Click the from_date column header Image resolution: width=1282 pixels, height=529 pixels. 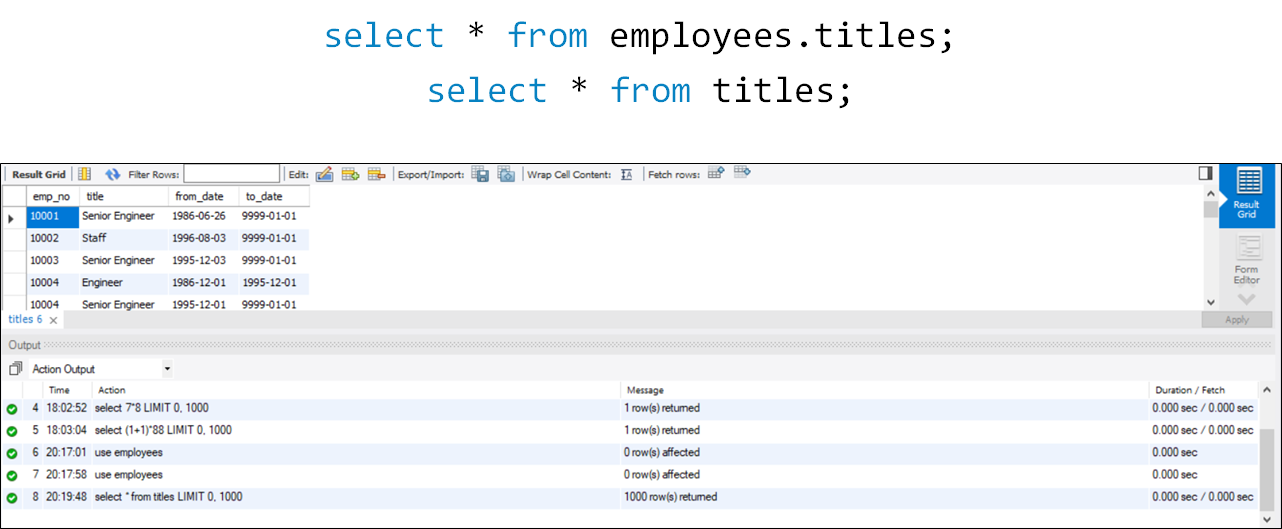point(204,197)
